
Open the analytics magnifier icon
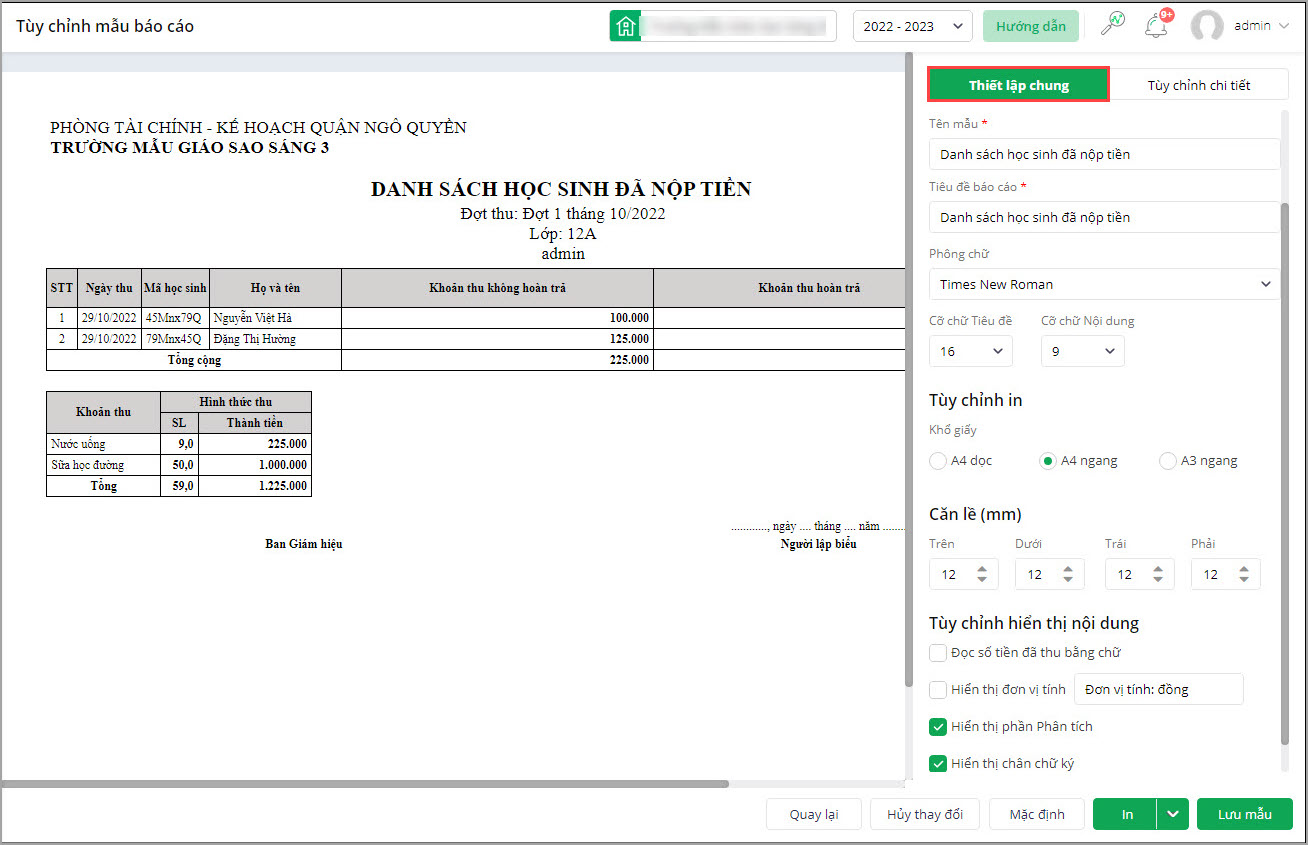pyautogui.click(x=1112, y=26)
